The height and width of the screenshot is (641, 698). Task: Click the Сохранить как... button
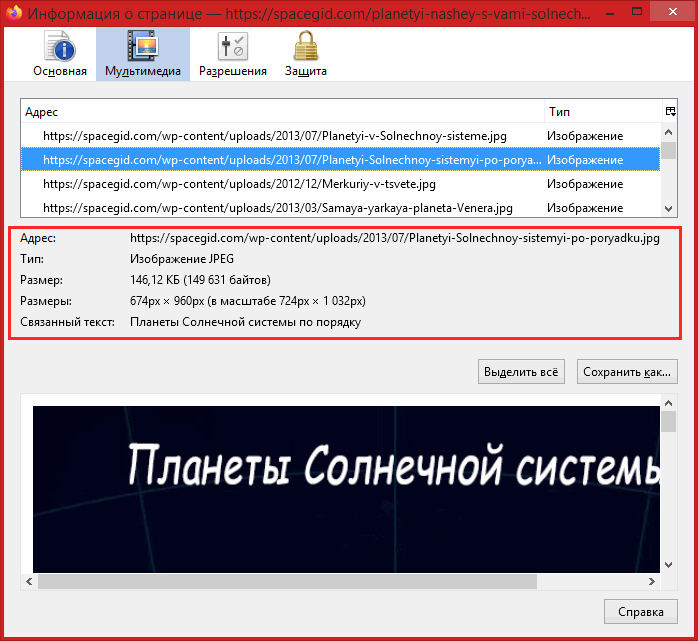627,372
